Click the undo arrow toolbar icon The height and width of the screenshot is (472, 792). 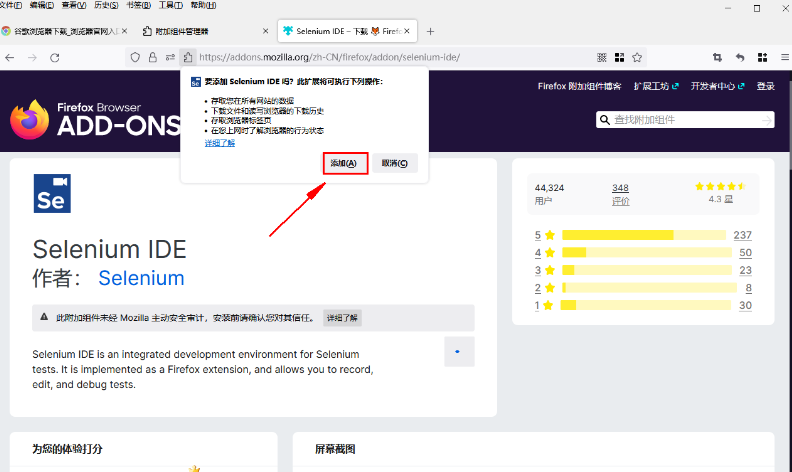point(740,58)
